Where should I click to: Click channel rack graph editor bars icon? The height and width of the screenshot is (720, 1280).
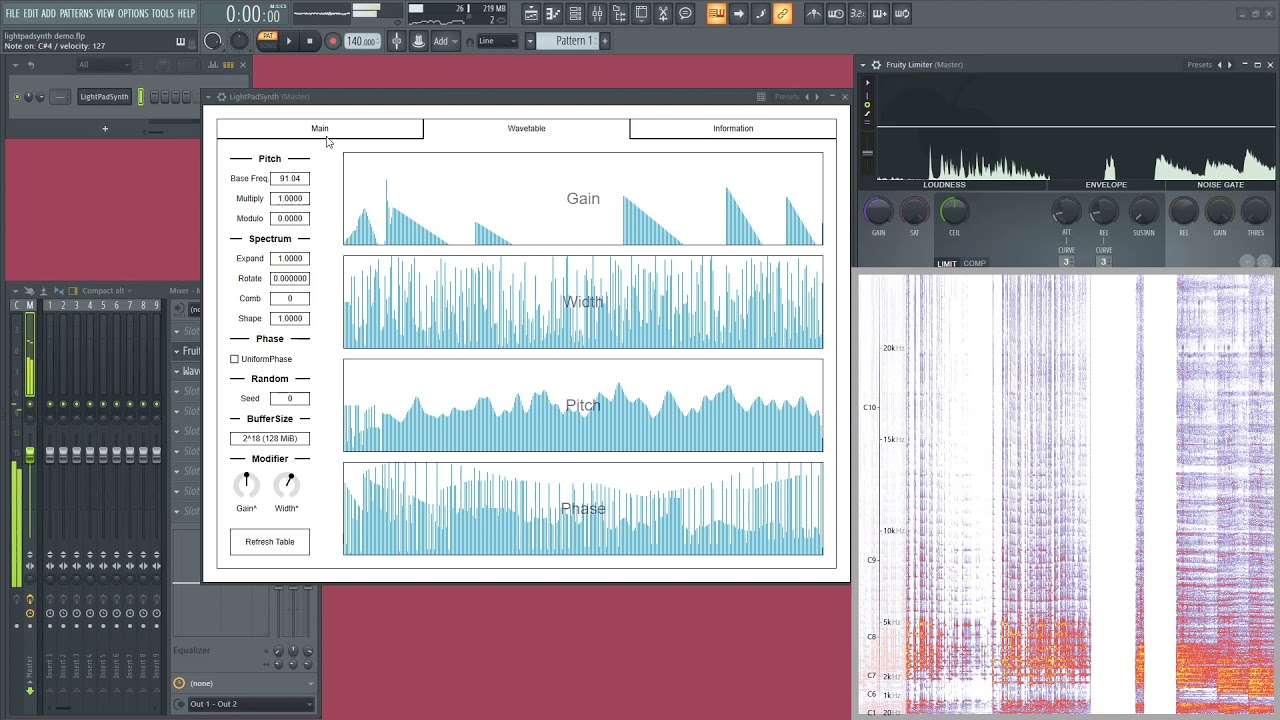click(x=213, y=65)
